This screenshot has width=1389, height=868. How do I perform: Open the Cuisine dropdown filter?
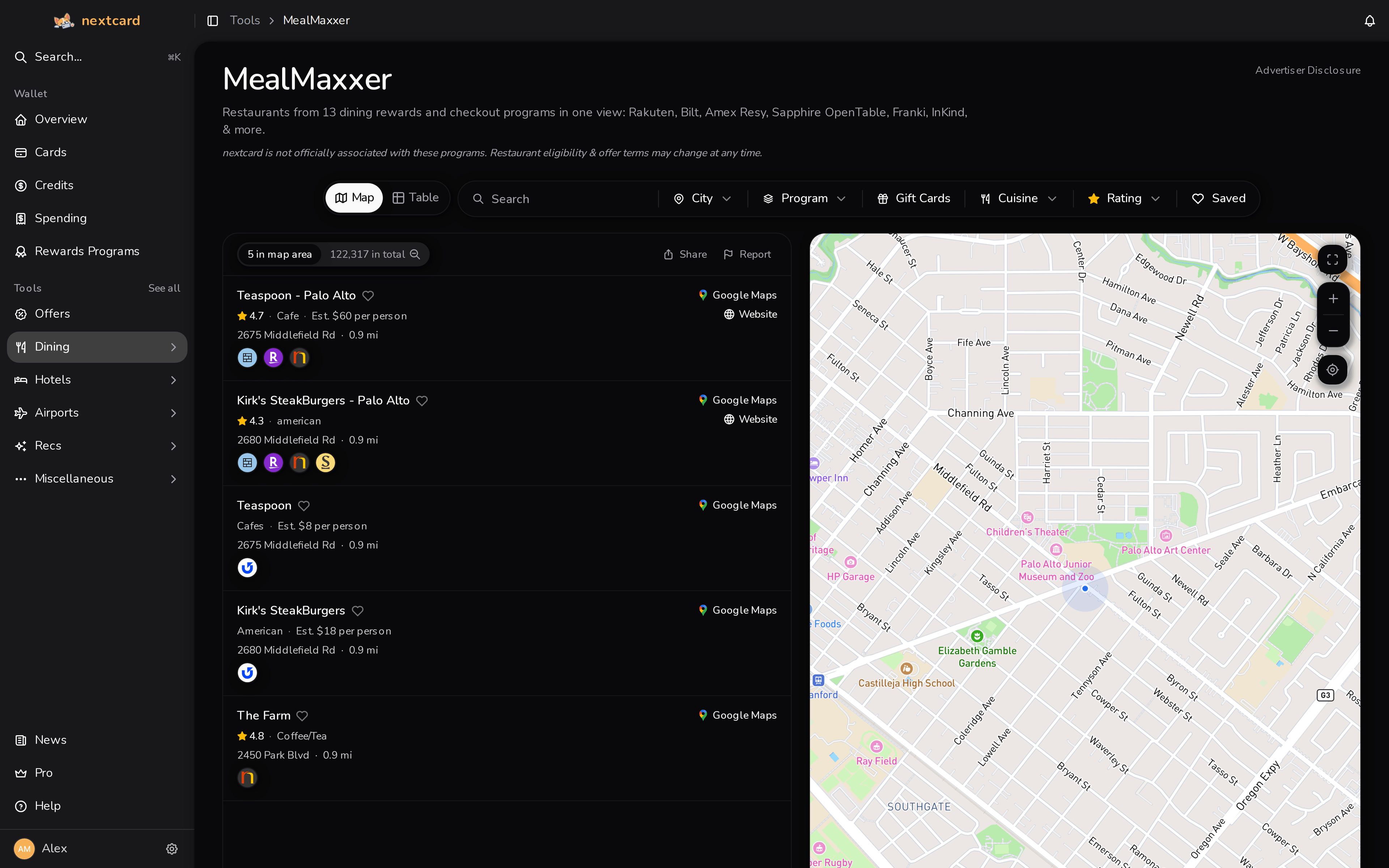(1019, 199)
